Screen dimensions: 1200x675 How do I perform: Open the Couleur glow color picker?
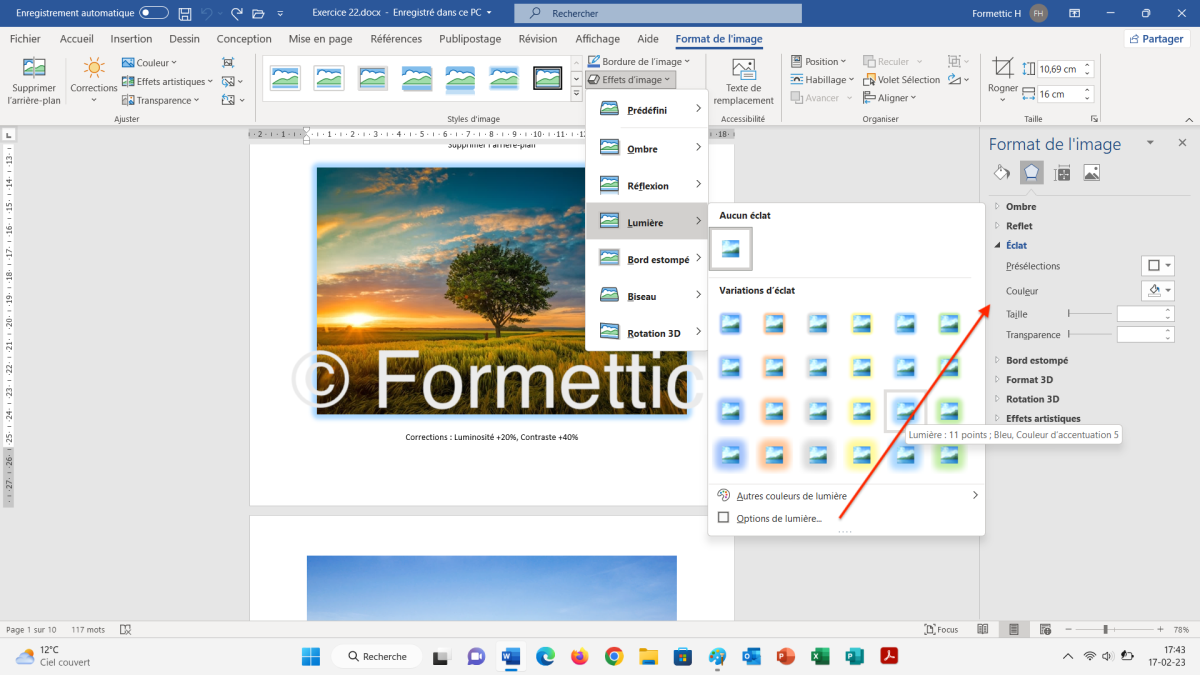[x=1157, y=290]
